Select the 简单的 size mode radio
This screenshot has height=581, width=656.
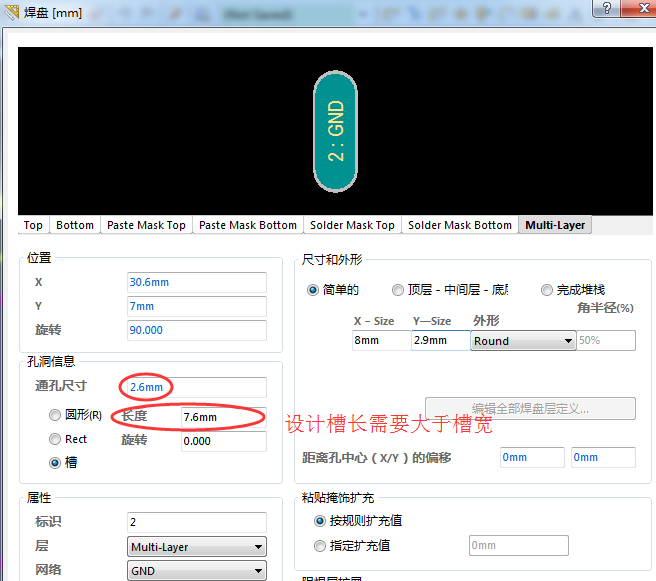point(313,290)
